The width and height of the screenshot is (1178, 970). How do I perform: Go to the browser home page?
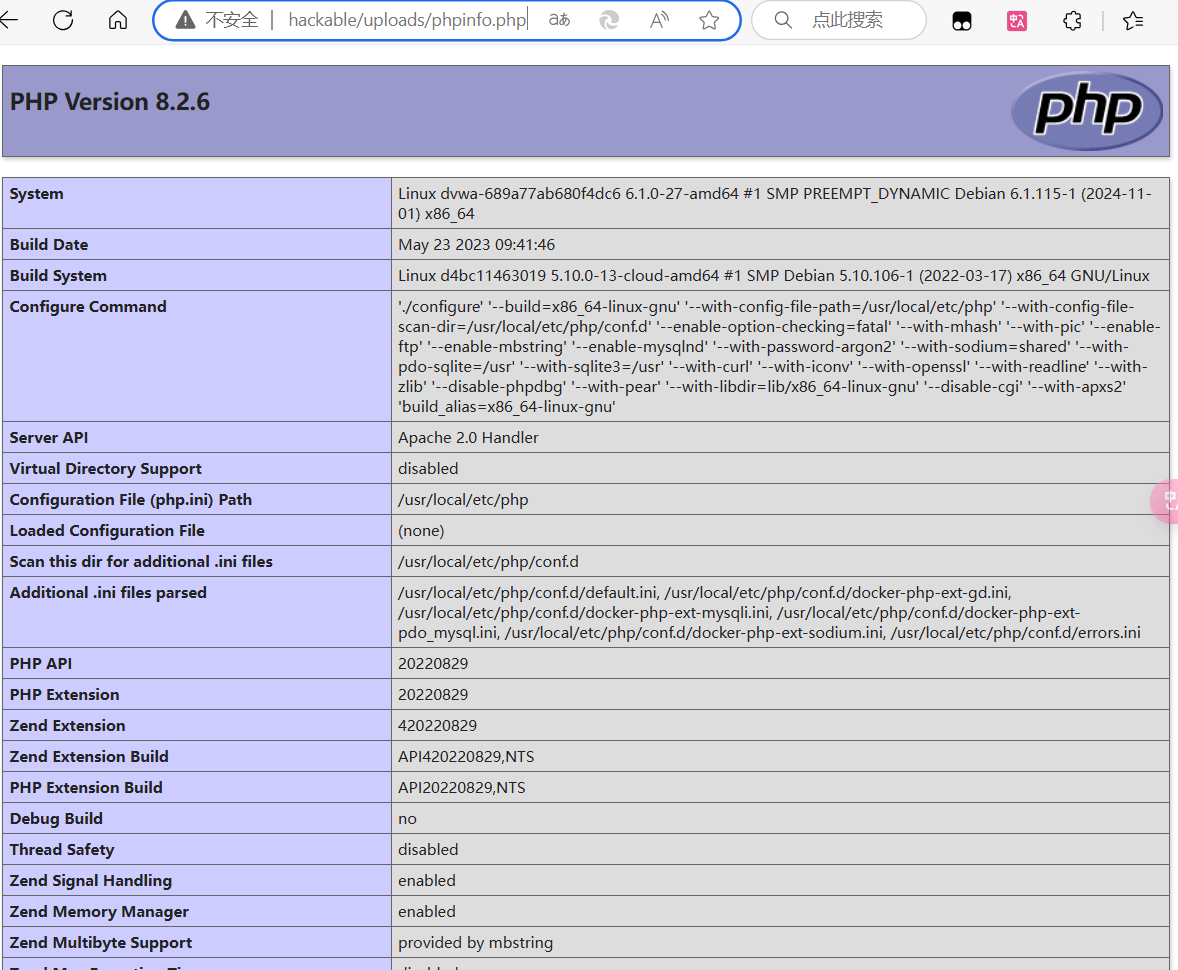(x=118, y=20)
